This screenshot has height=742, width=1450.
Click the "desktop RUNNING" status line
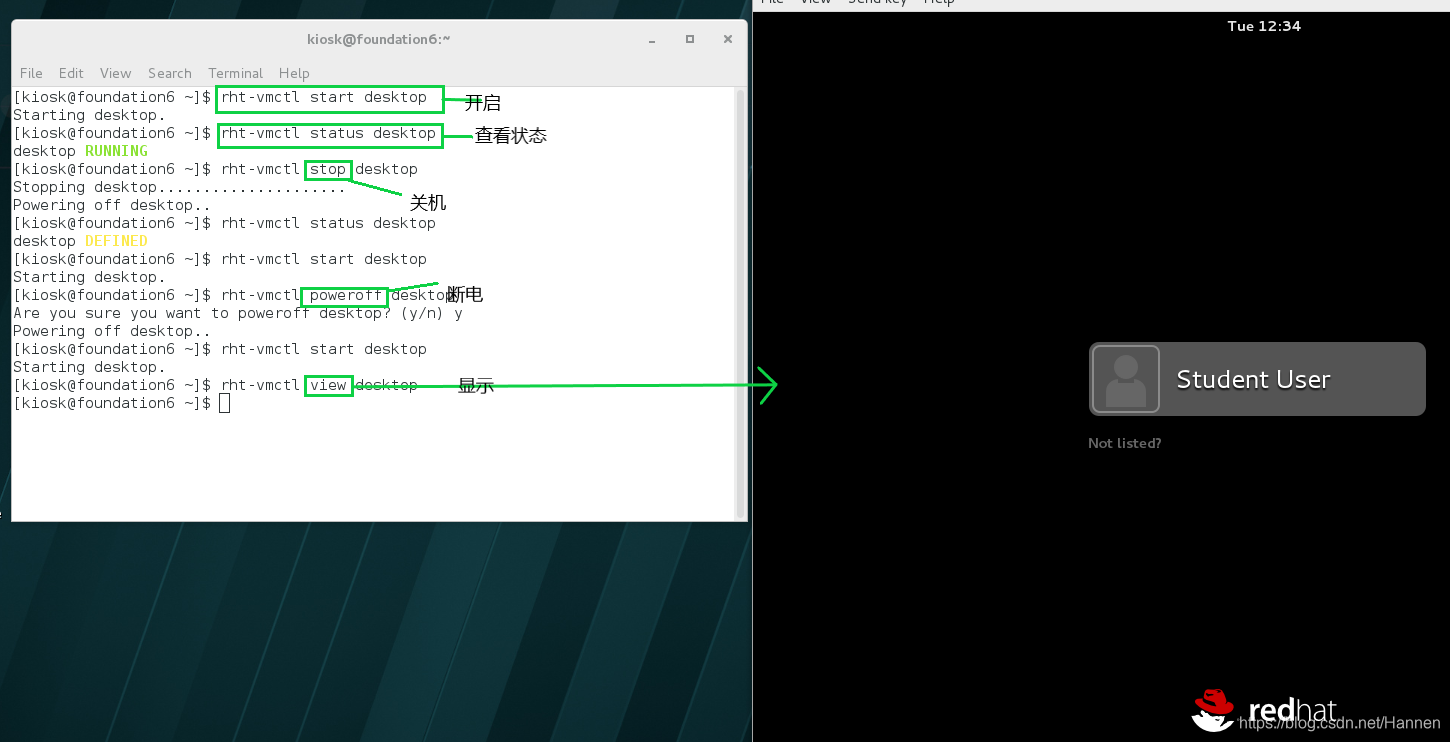80,151
